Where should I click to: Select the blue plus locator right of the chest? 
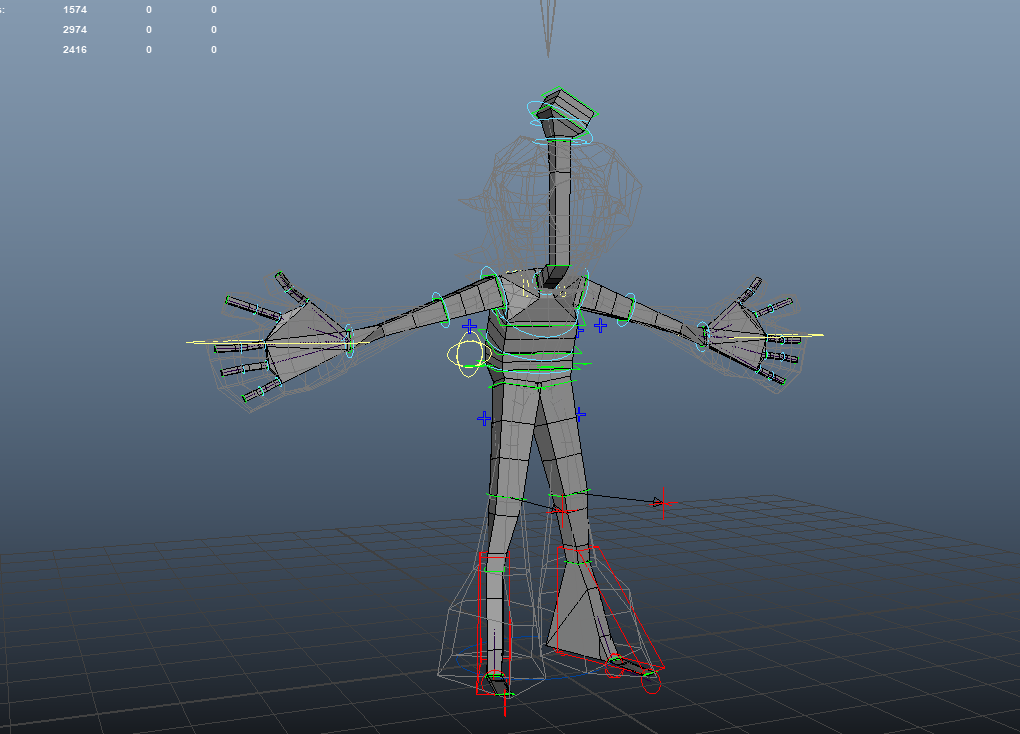tap(600, 325)
